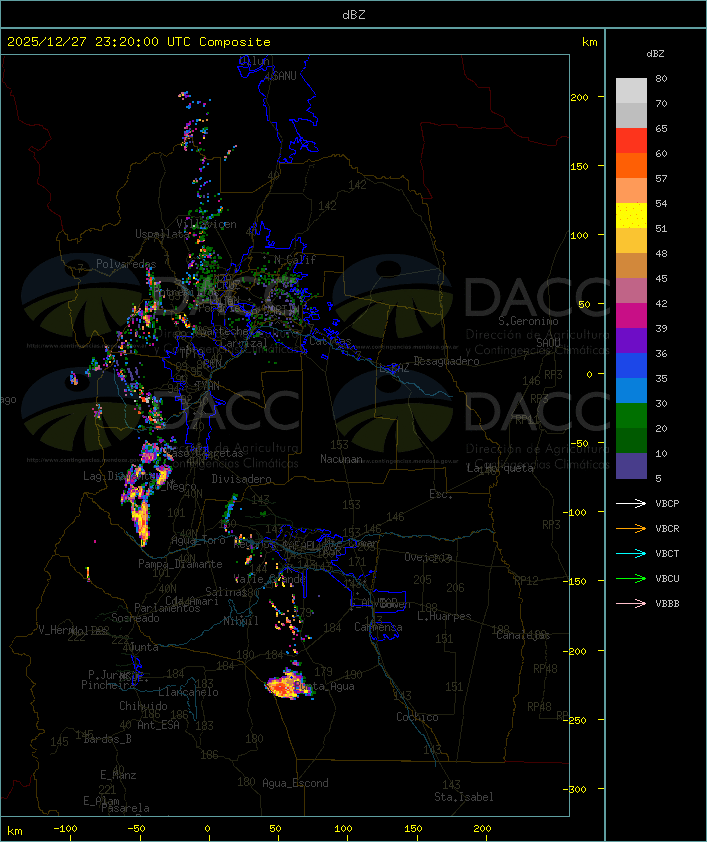Click the dotted yellow 51-54 dBZ swatch
The width and height of the screenshot is (707, 842).
[631, 216]
